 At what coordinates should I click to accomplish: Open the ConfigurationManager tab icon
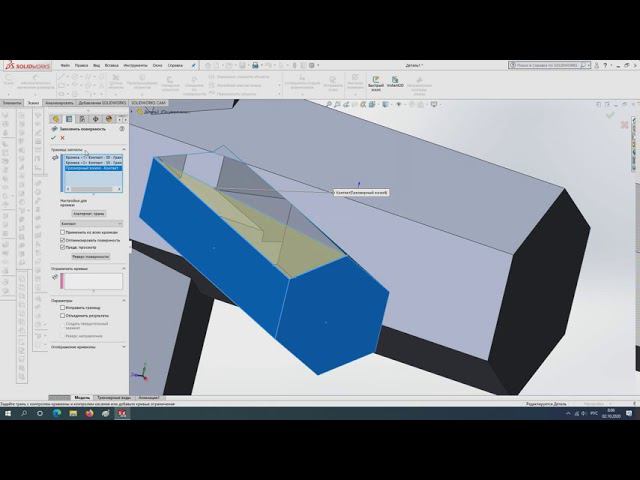(82, 119)
